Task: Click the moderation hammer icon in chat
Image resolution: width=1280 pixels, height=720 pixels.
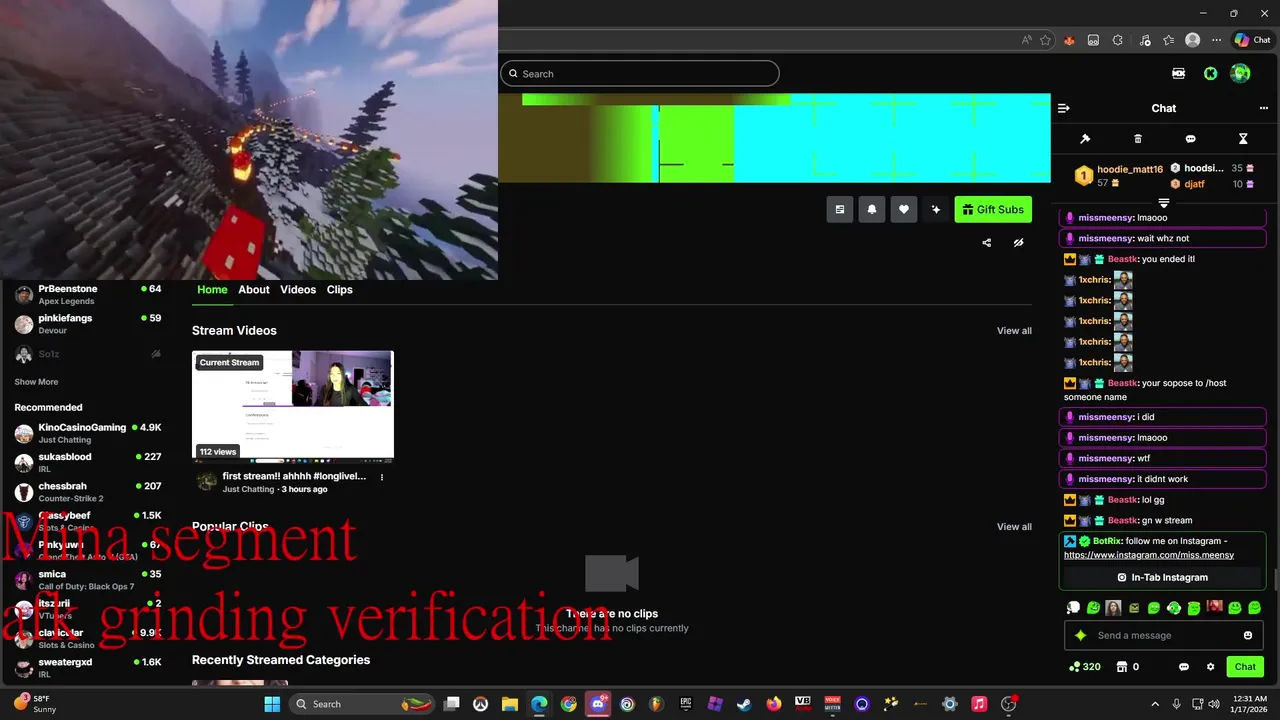Action: pos(1085,139)
